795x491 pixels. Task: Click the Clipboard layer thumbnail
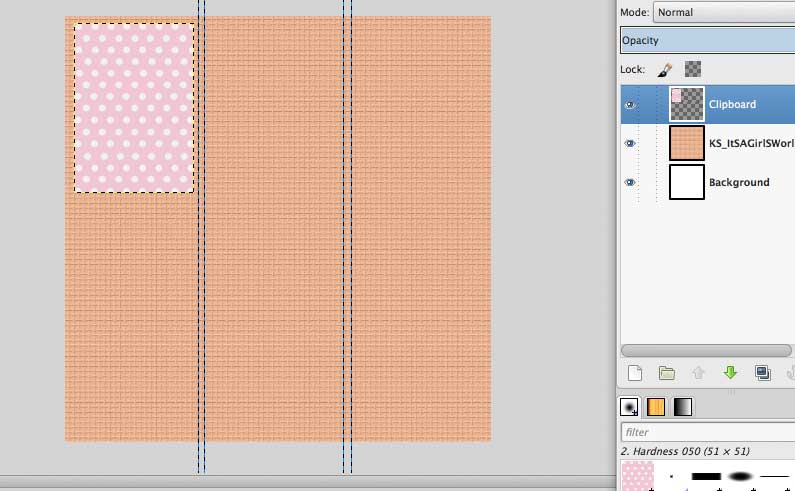click(x=687, y=104)
